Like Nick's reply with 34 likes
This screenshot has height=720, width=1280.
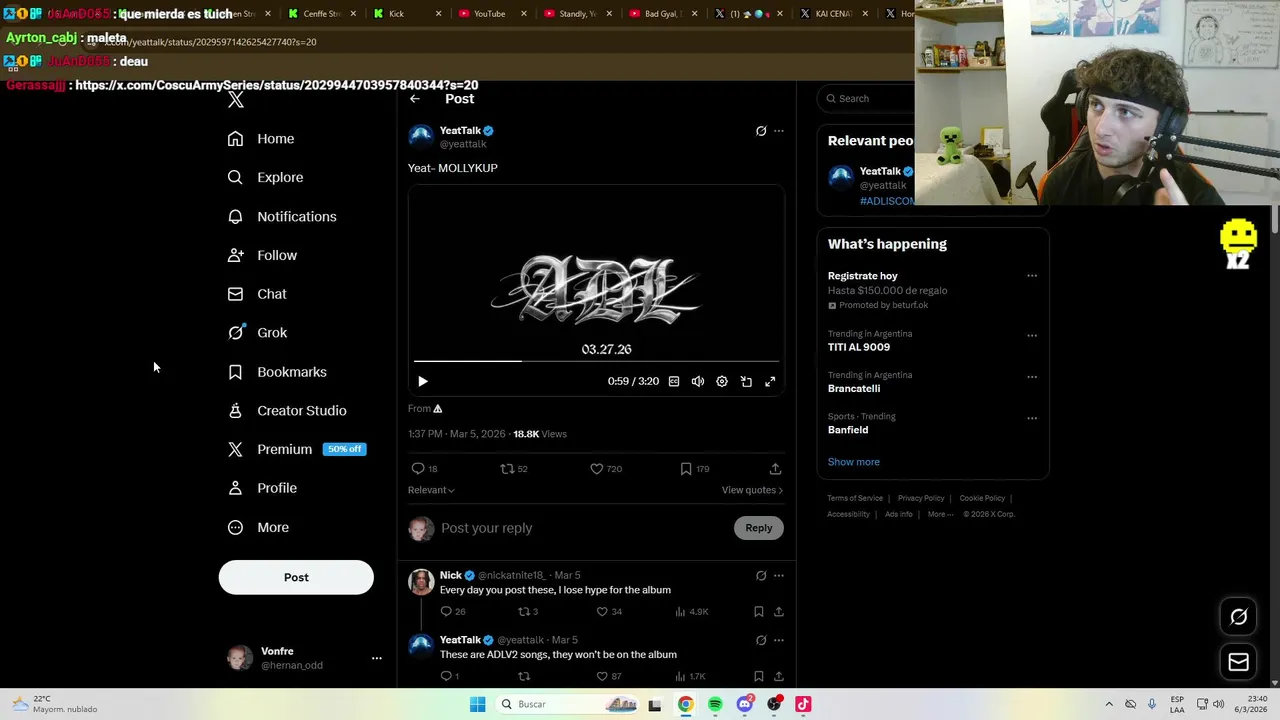click(609, 611)
